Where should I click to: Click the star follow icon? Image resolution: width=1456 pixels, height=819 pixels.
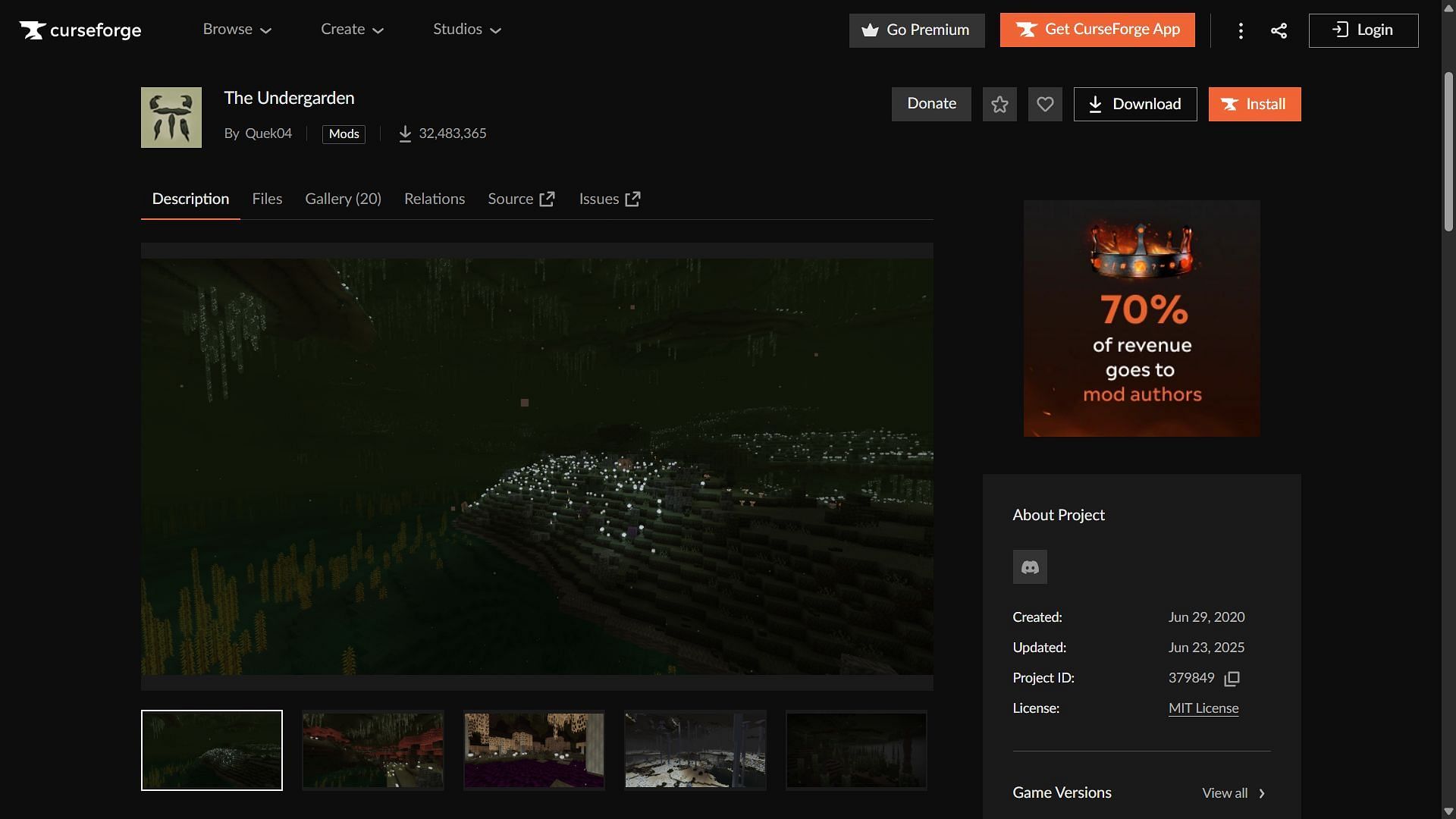pos(999,104)
